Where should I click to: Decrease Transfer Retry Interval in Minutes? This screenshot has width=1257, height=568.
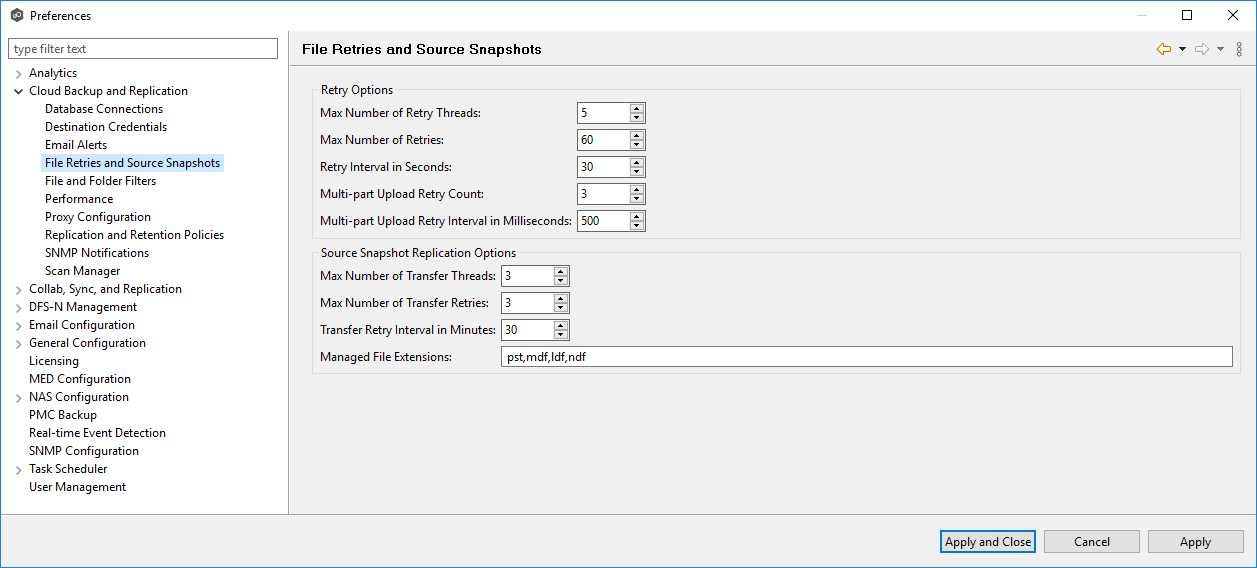(x=561, y=335)
